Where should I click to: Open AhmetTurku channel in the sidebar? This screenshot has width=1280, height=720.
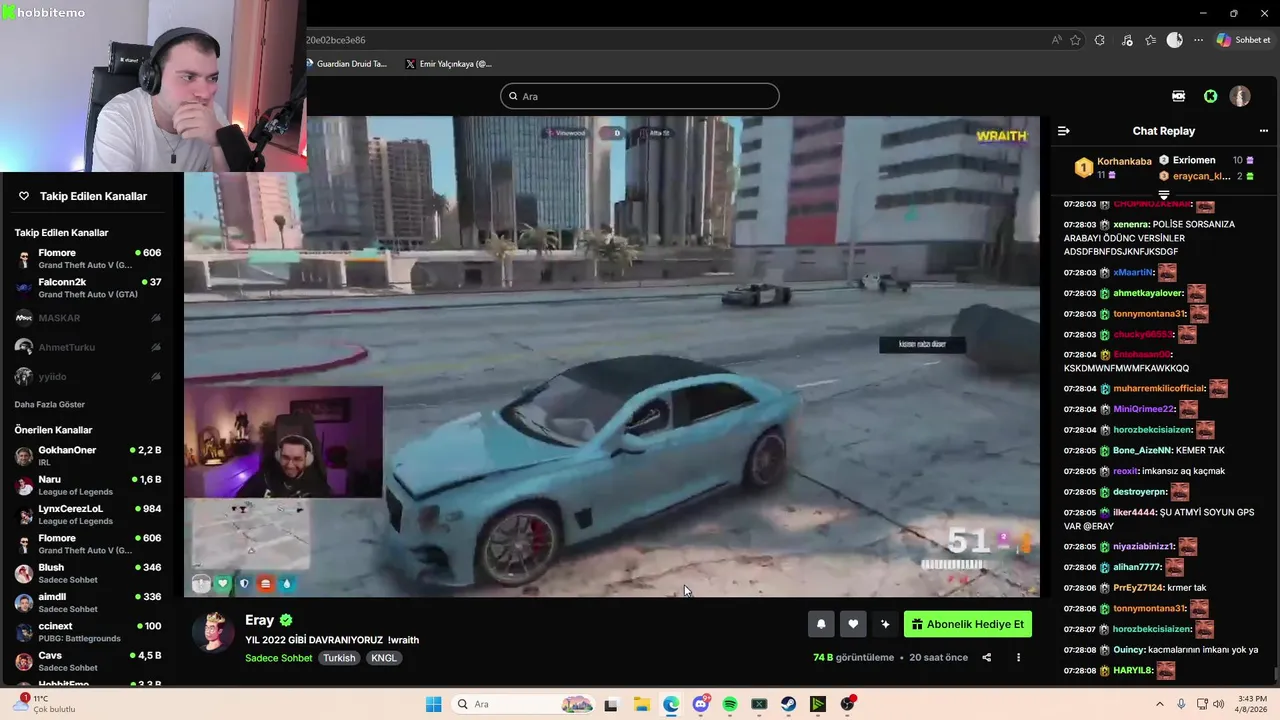88,347
